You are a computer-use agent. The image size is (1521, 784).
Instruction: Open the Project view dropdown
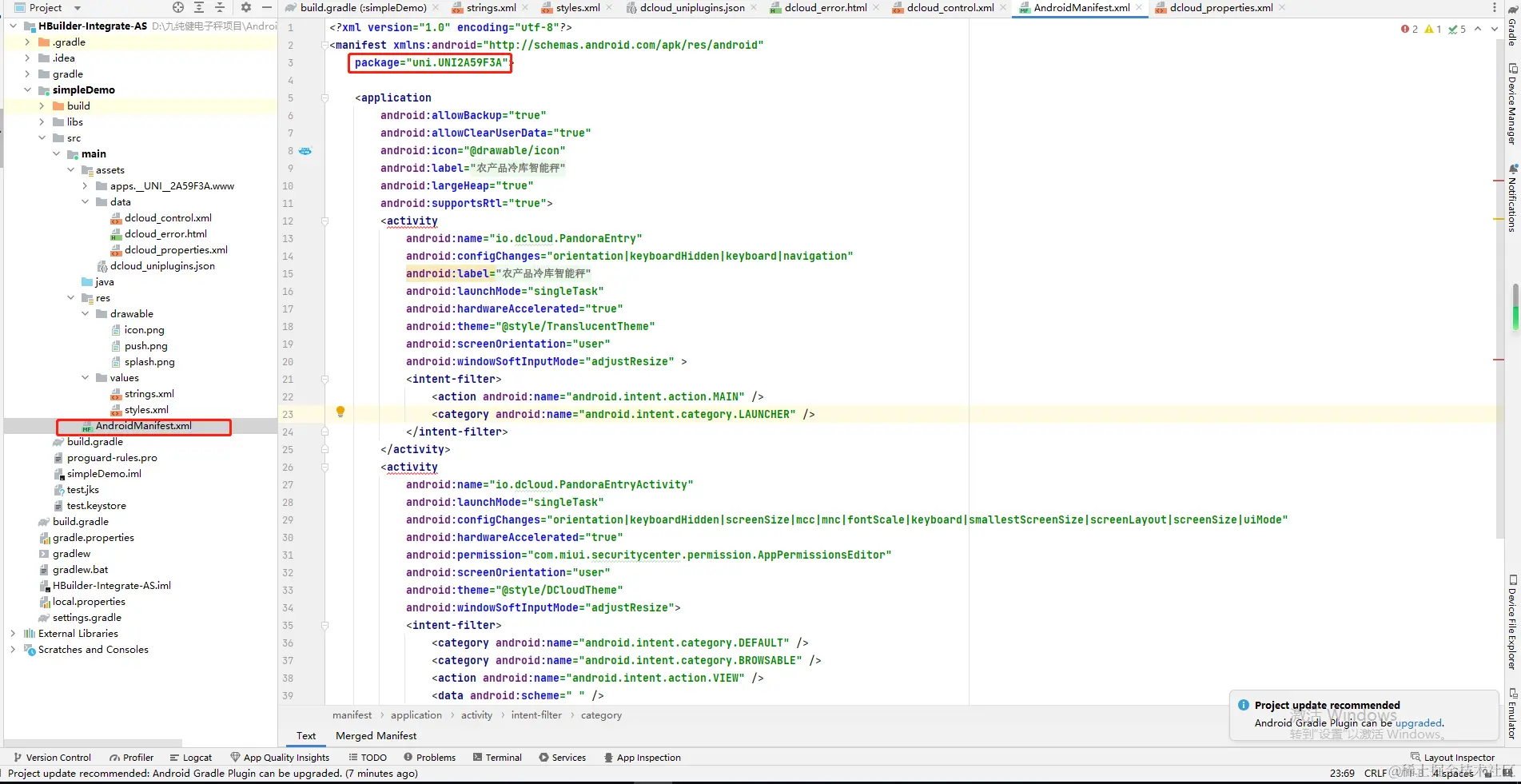[x=55, y=8]
